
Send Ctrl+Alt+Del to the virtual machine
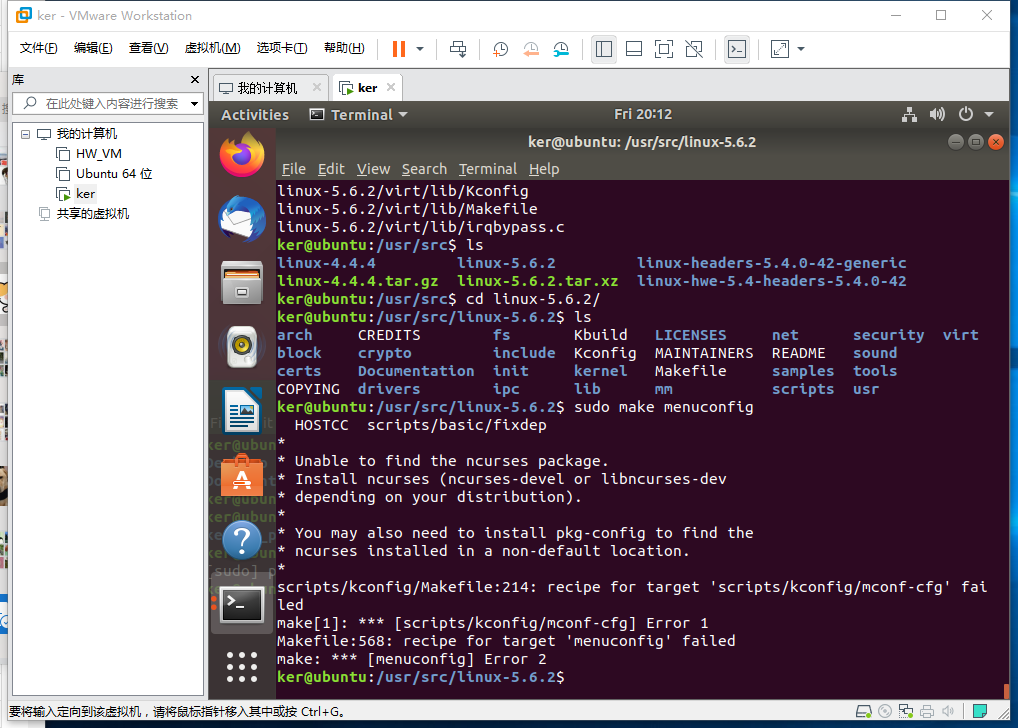[x=458, y=48]
